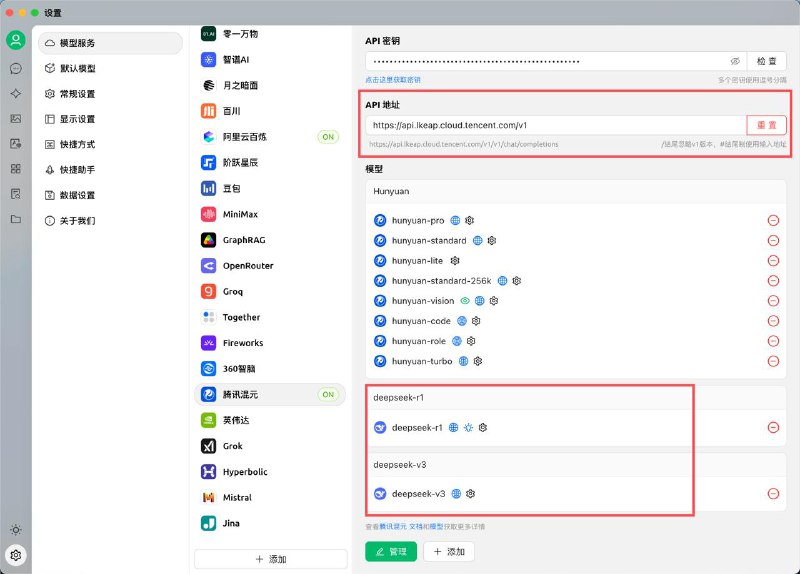Click the green 管理 manage models button
Viewport: 800px width, 574px height.
[391, 552]
